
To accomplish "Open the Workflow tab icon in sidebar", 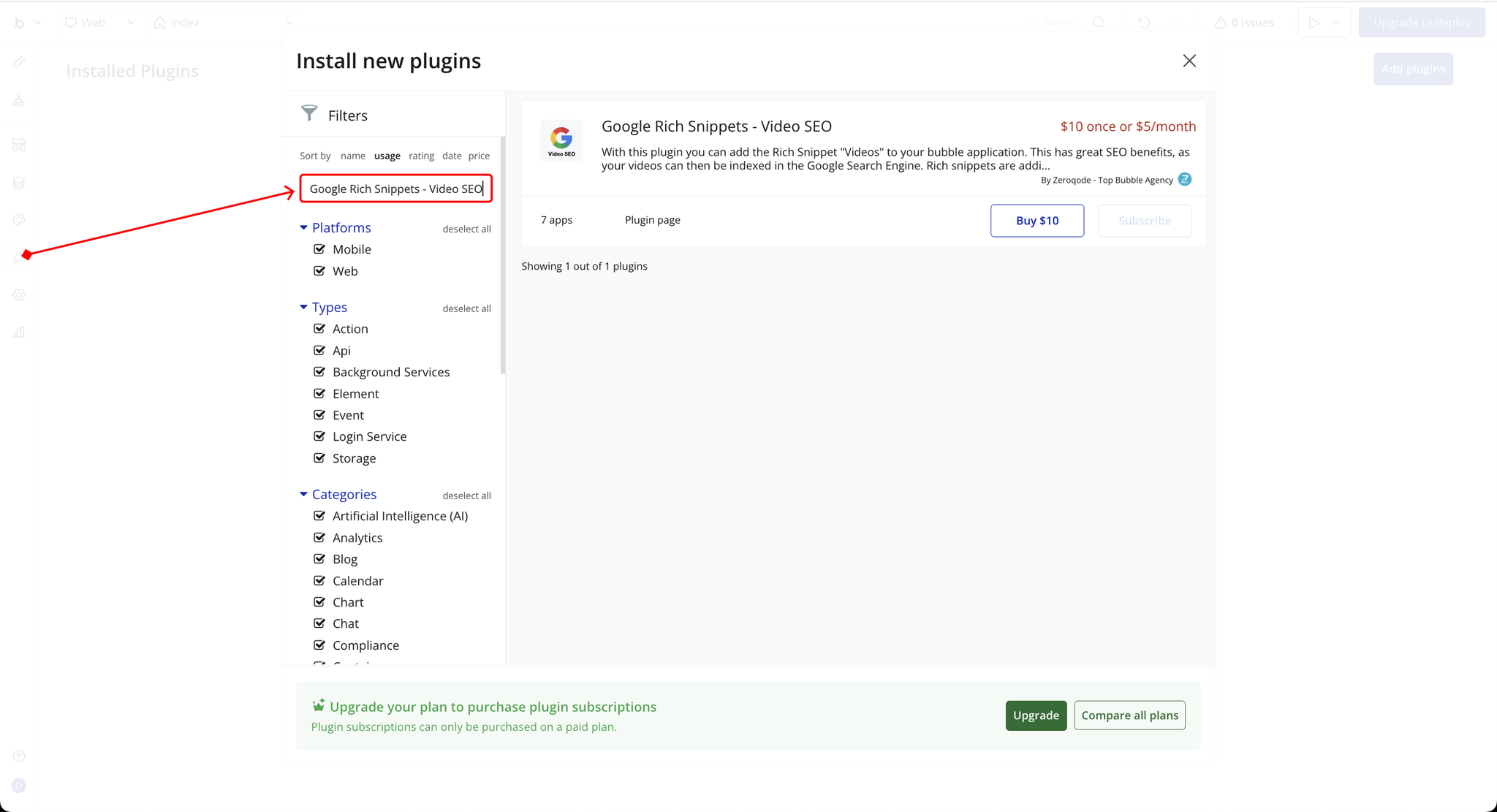I will click(x=19, y=100).
